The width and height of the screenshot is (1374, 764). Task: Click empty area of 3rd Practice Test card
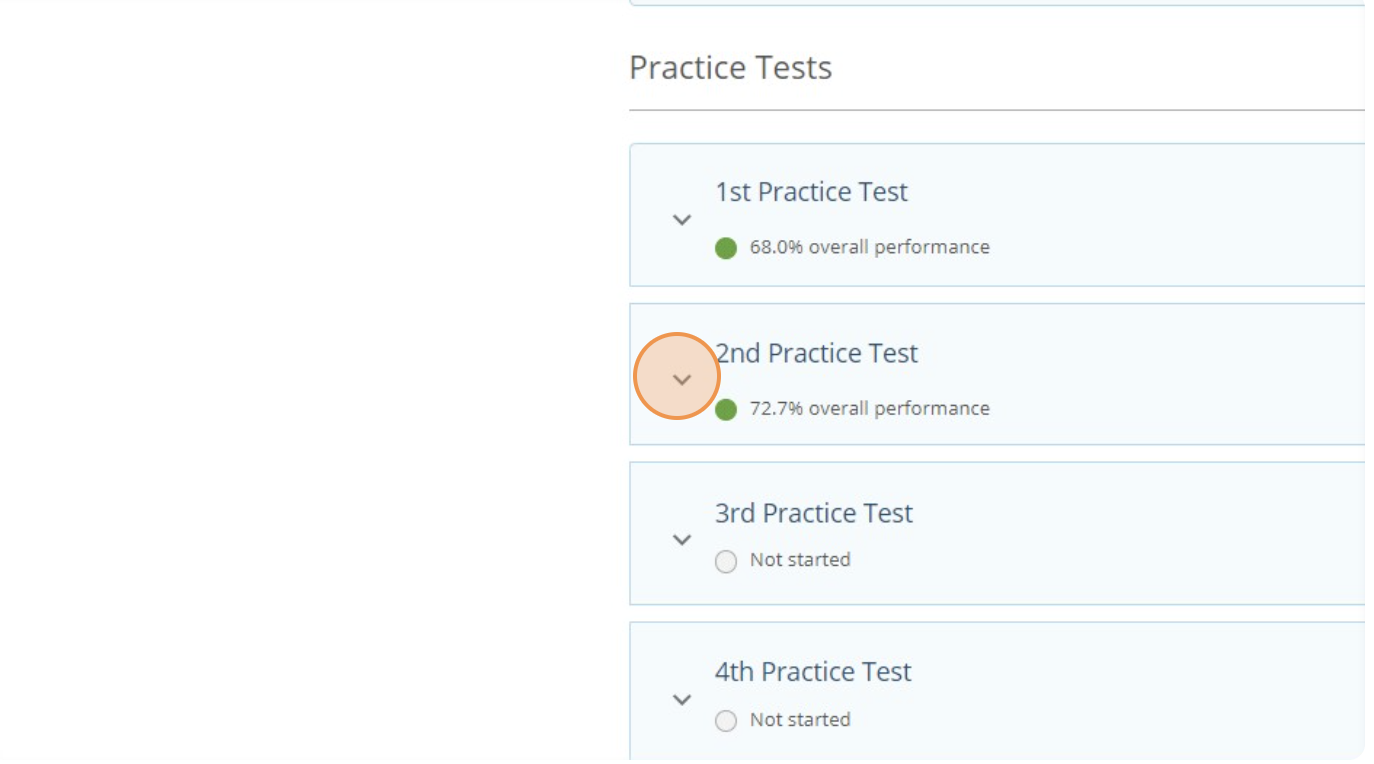(1150, 535)
